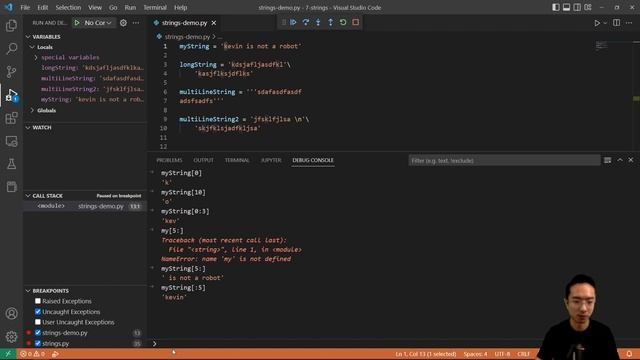Click Spaces: 4 indentation in status bar

pos(476,354)
